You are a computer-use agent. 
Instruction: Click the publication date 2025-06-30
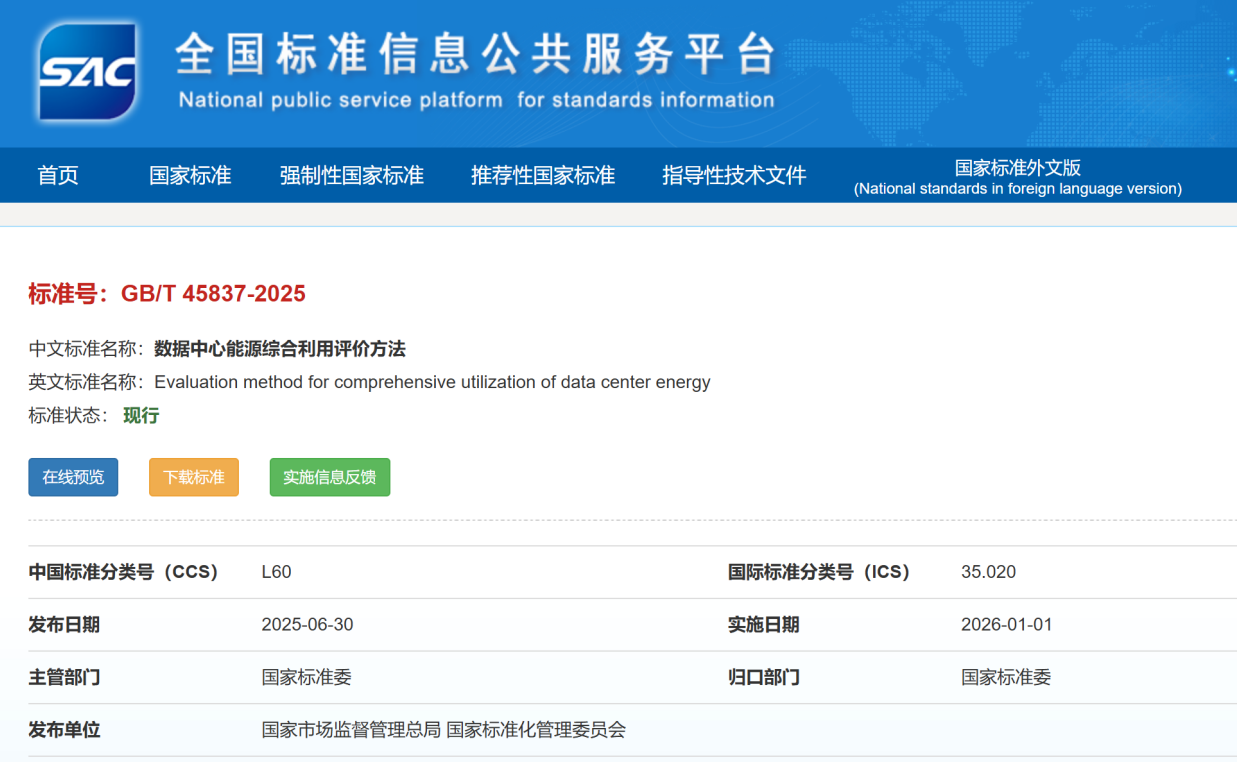click(x=307, y=625)
